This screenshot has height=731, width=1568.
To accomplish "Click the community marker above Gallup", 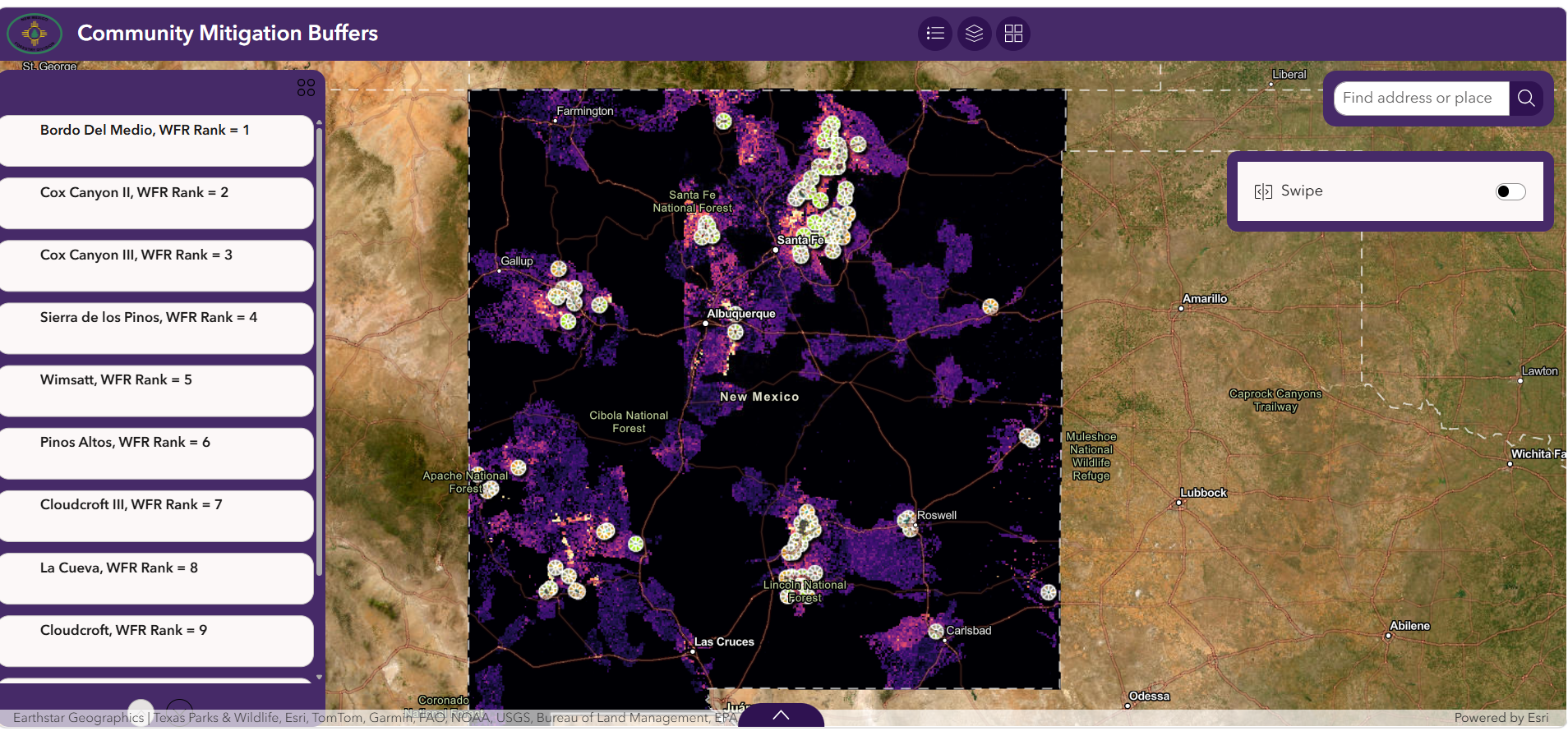I will pos(559,269).
